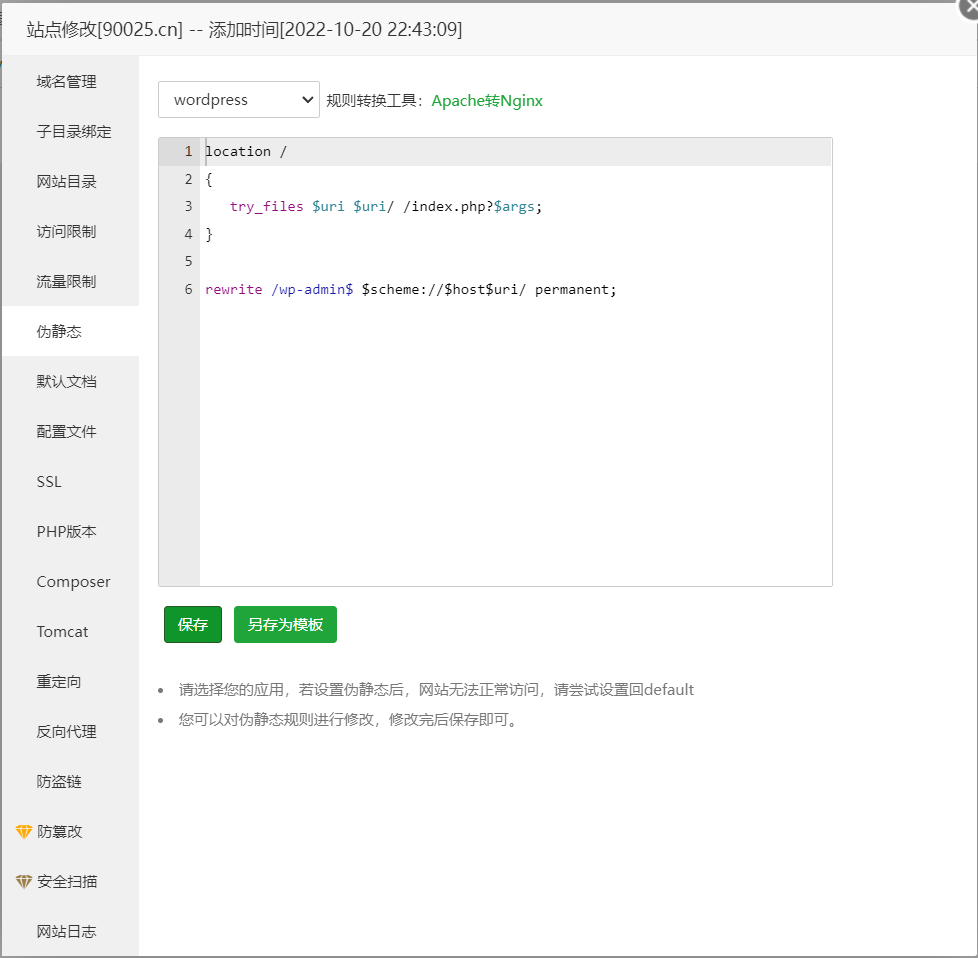Click the green 保存 button

(x=192, y=624)
